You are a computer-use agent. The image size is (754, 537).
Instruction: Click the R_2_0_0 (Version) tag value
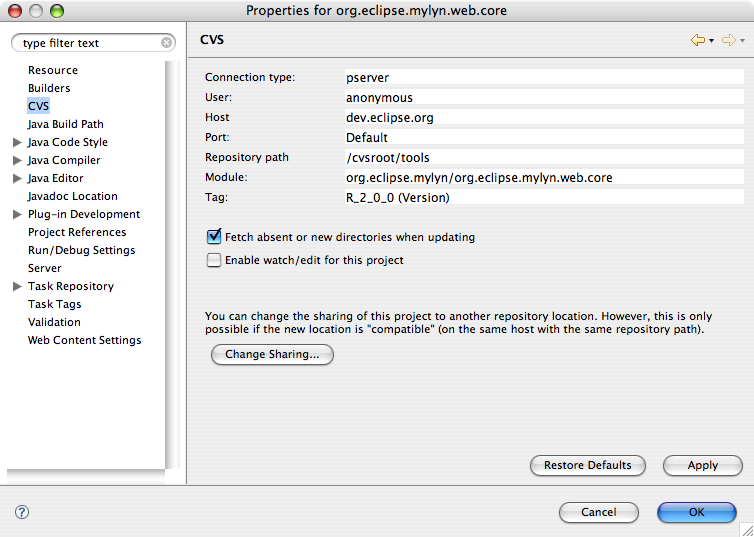click(x=544, y=198)
